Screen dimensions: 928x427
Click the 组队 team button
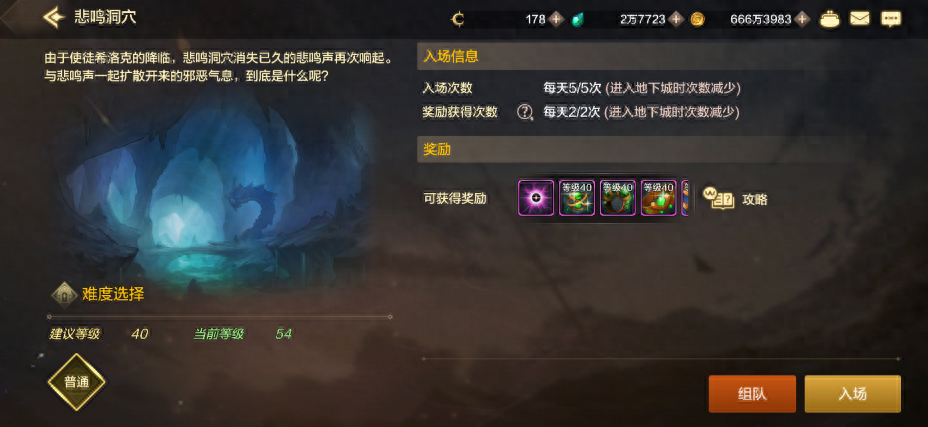click(x=752, y=394)
